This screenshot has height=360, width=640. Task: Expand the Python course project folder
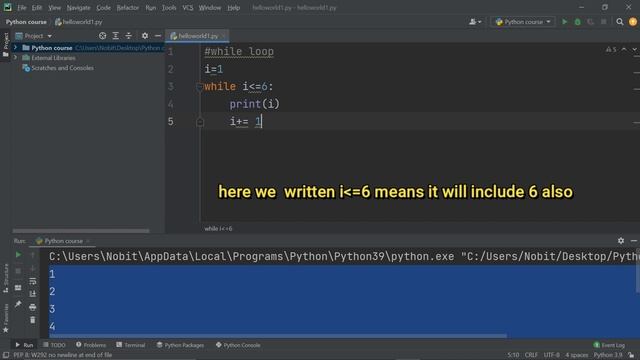coord(16,48)
